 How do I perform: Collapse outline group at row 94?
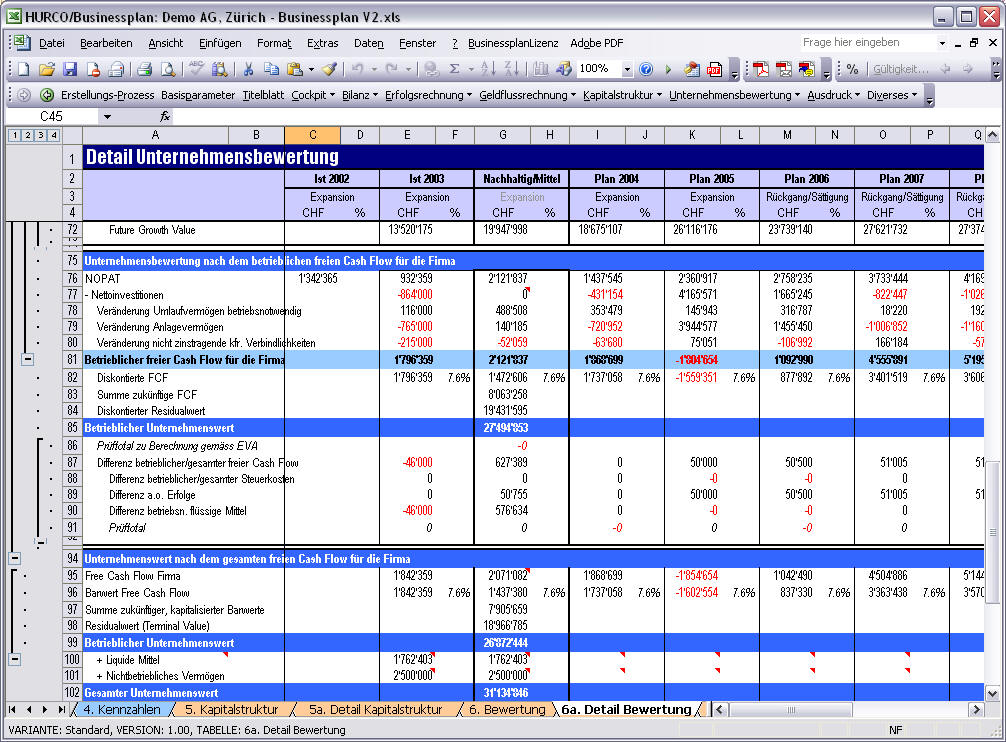pos(15,559)
